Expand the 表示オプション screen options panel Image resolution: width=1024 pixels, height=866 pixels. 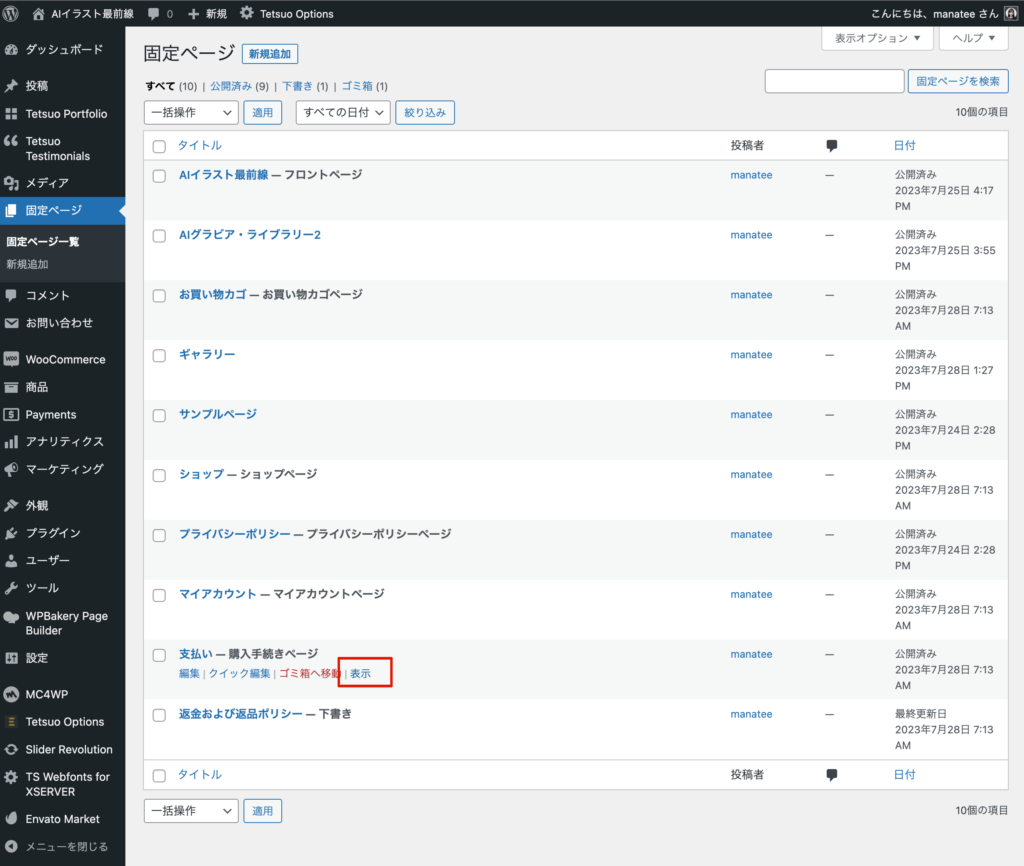[877, 38]
